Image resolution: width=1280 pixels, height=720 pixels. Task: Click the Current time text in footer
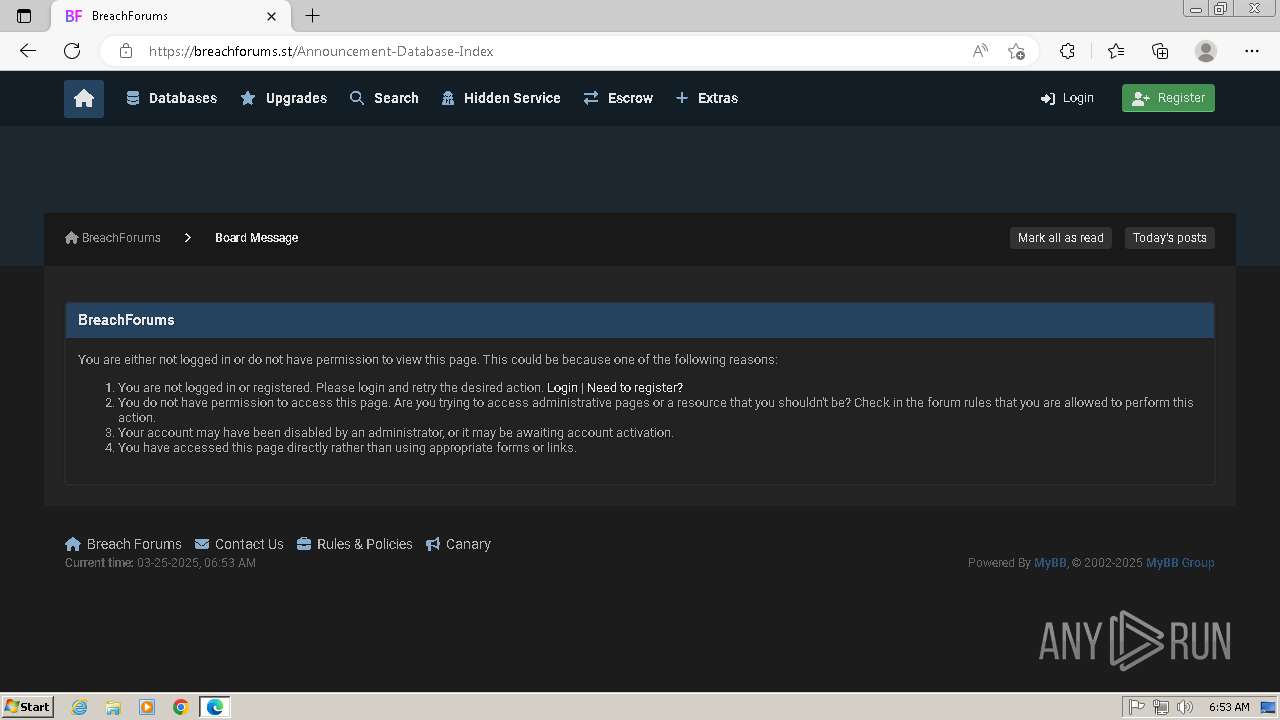coord(160,563)
